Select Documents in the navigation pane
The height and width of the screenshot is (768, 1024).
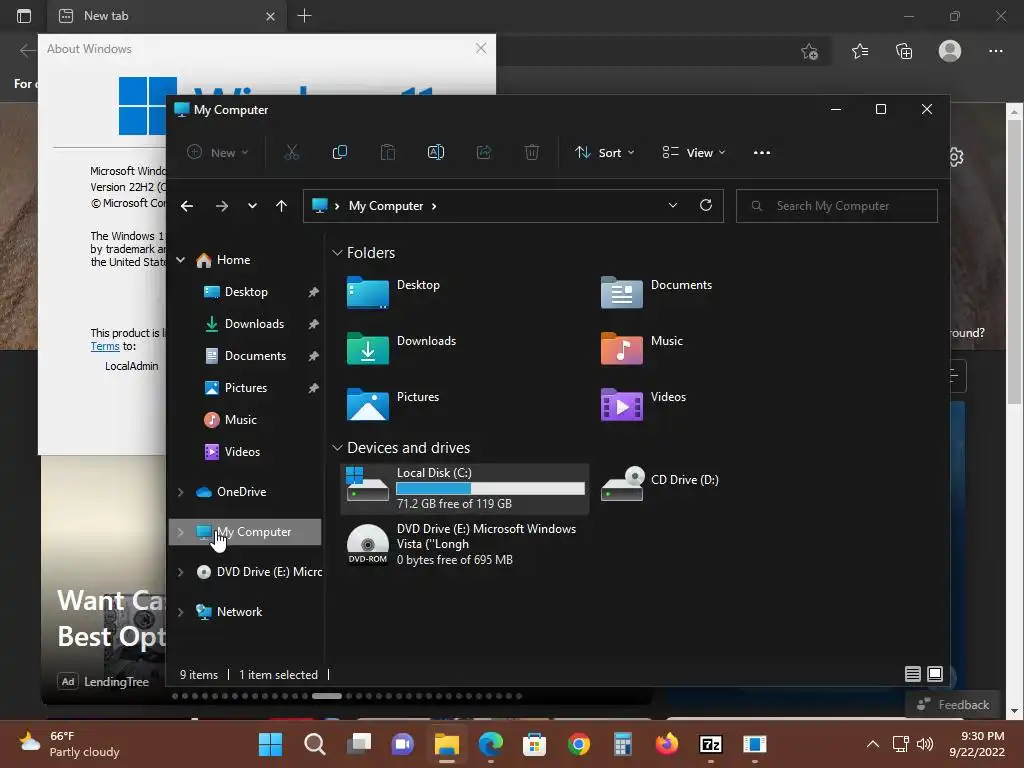(x=255, y=356)
